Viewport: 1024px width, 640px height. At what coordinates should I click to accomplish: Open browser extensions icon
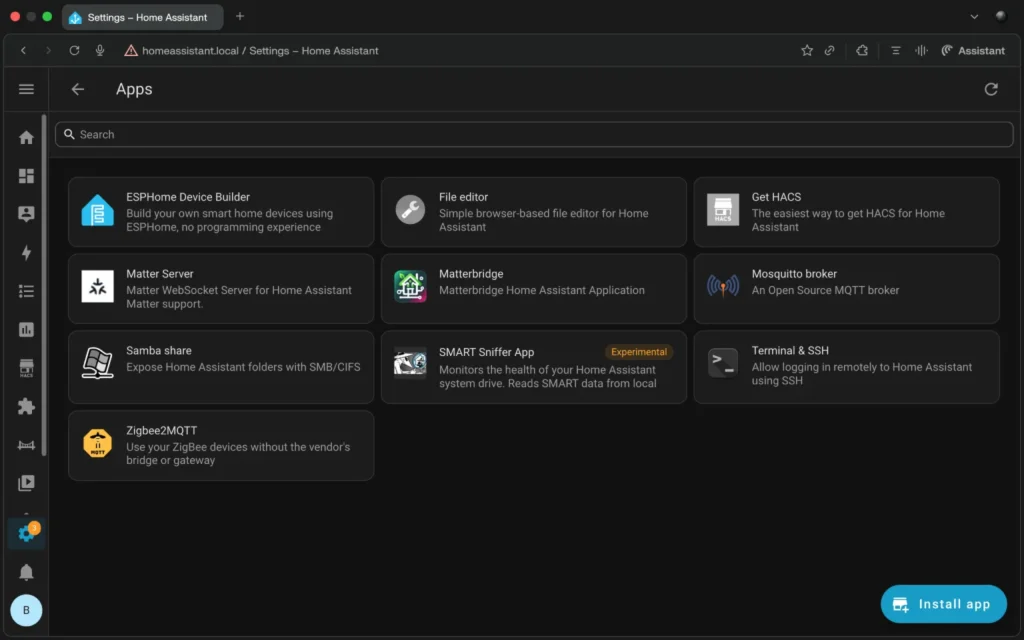tap(862, 50)
